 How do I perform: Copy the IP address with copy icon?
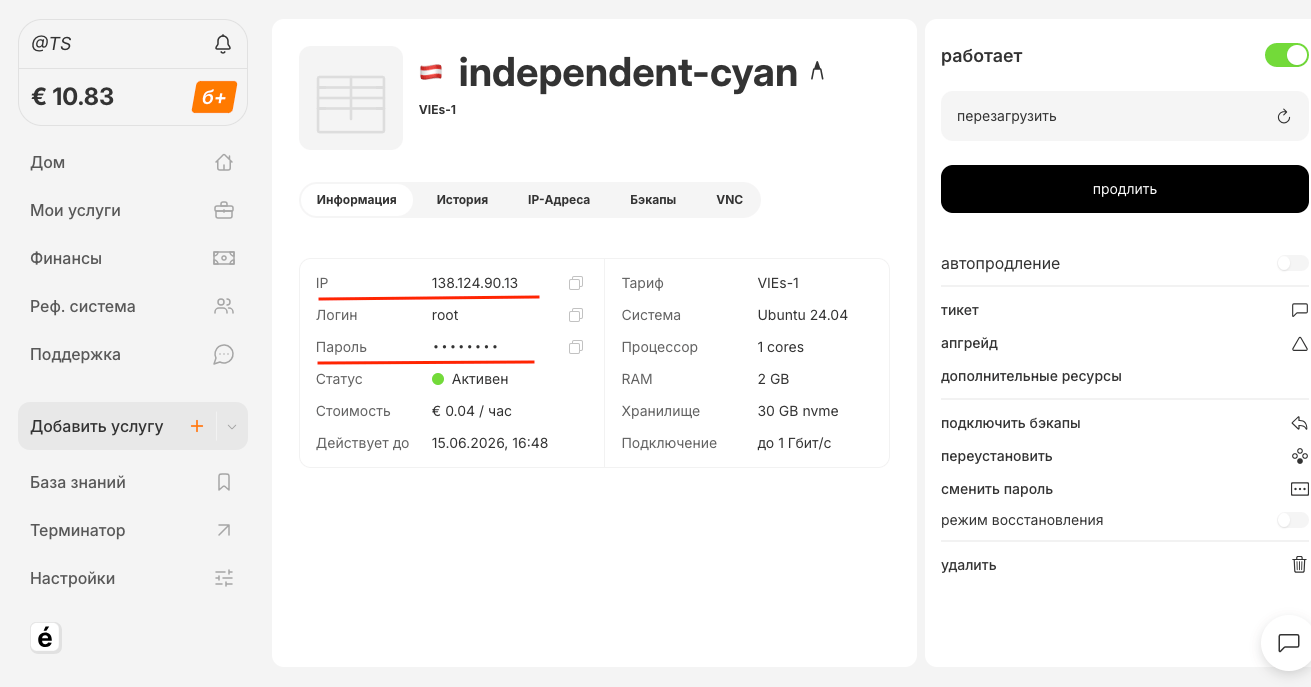[x=575, y=283]
